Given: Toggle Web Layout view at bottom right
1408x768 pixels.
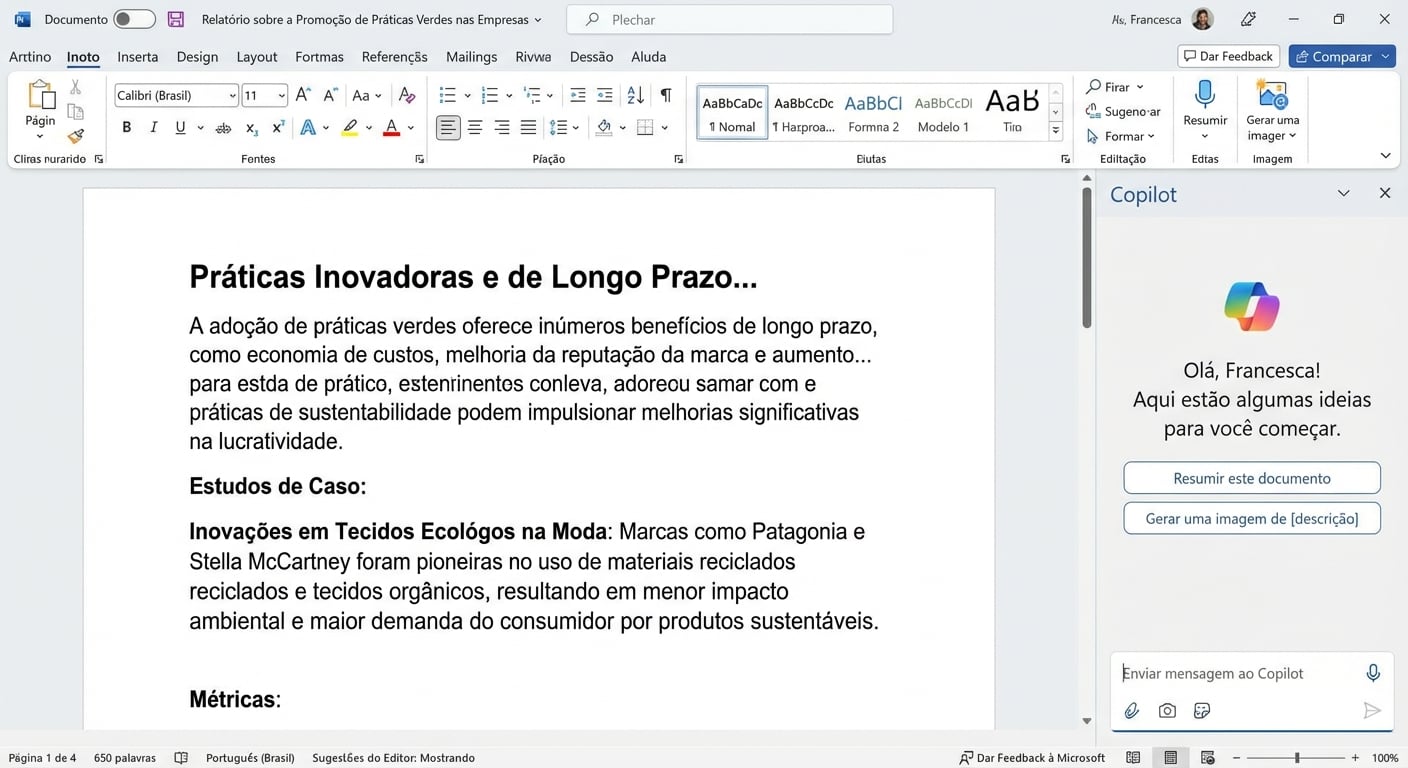Looking at the screenshot, I should point(1207,757).
